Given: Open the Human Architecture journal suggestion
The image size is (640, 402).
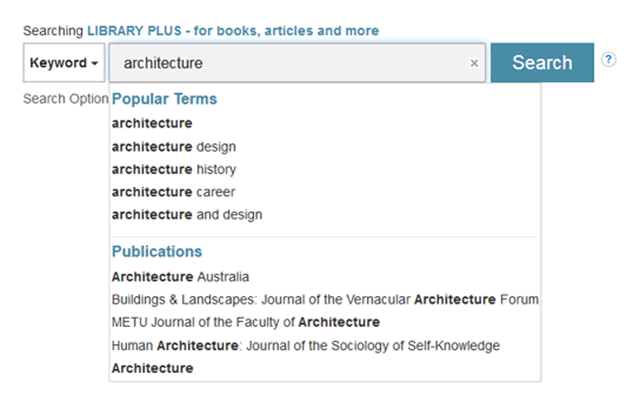Looking at the screenshot, I should click(x=306, y=346).
